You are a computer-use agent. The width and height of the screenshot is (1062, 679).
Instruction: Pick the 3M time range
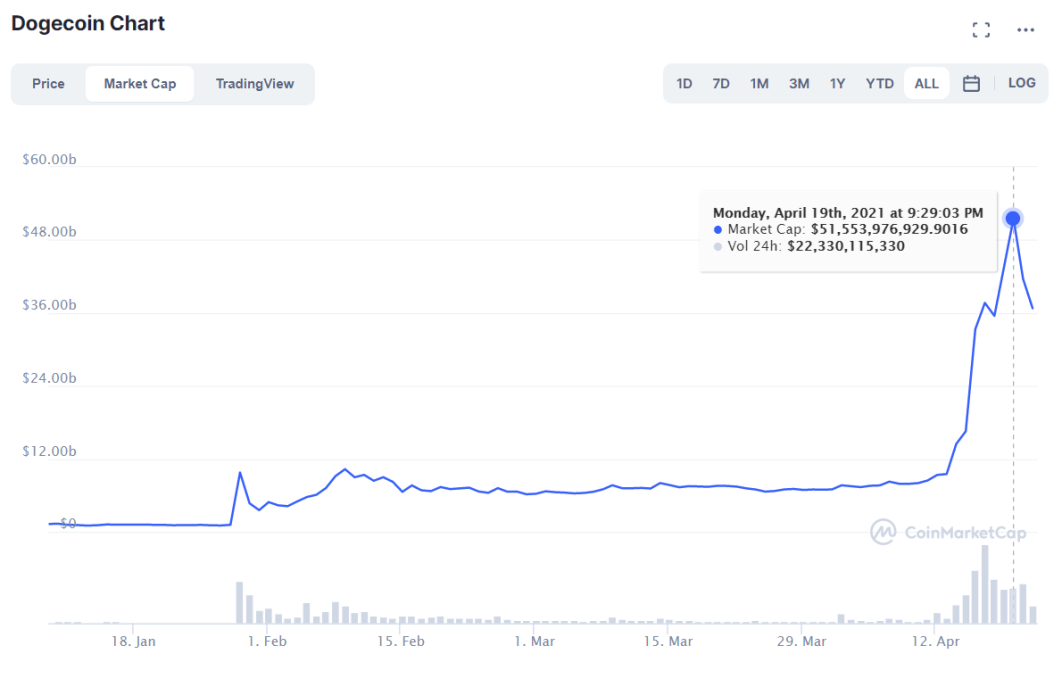[799, 84]
